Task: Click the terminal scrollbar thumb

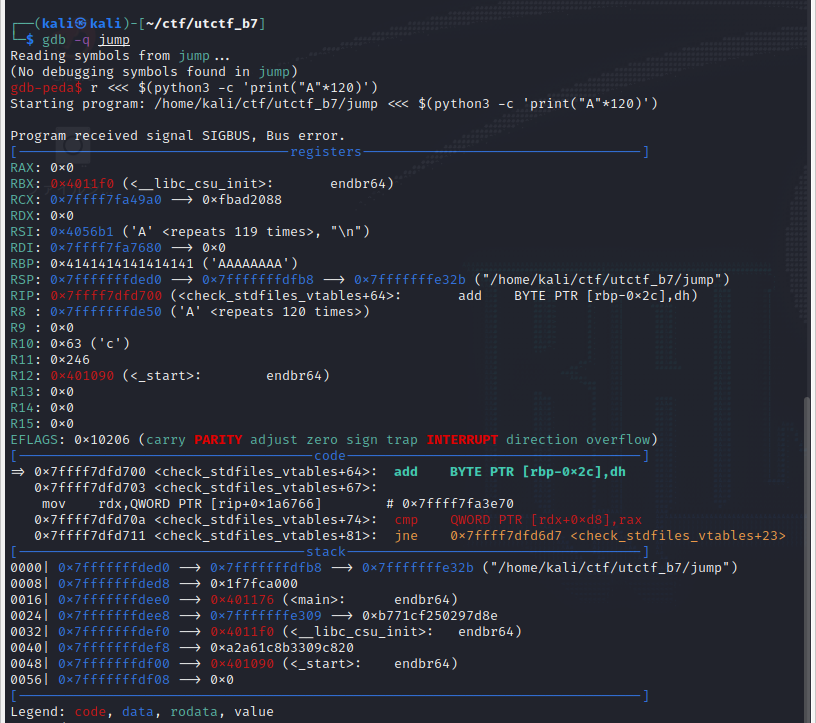Action: (x=807, y=560)
